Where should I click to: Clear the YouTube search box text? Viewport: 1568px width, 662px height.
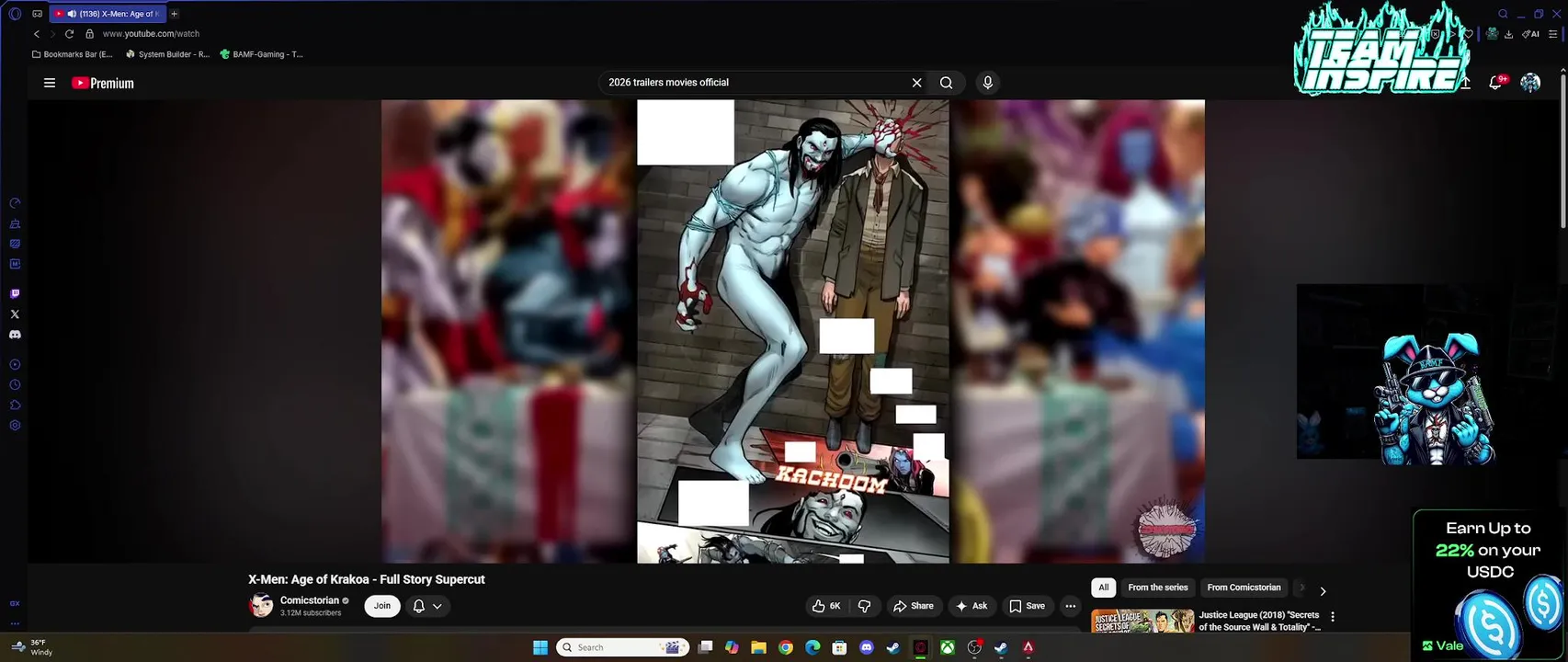point(916,83)
